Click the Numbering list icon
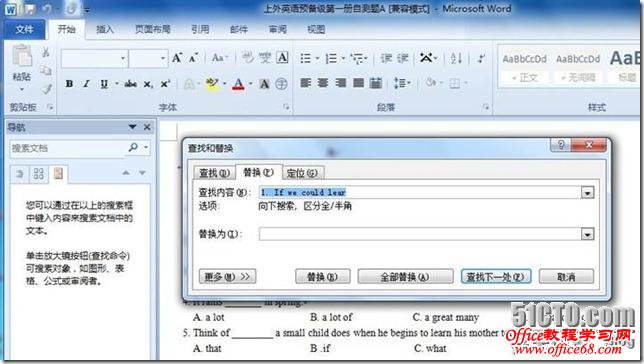The width and height of the screenshot is (644, 364). pos(331,58)
